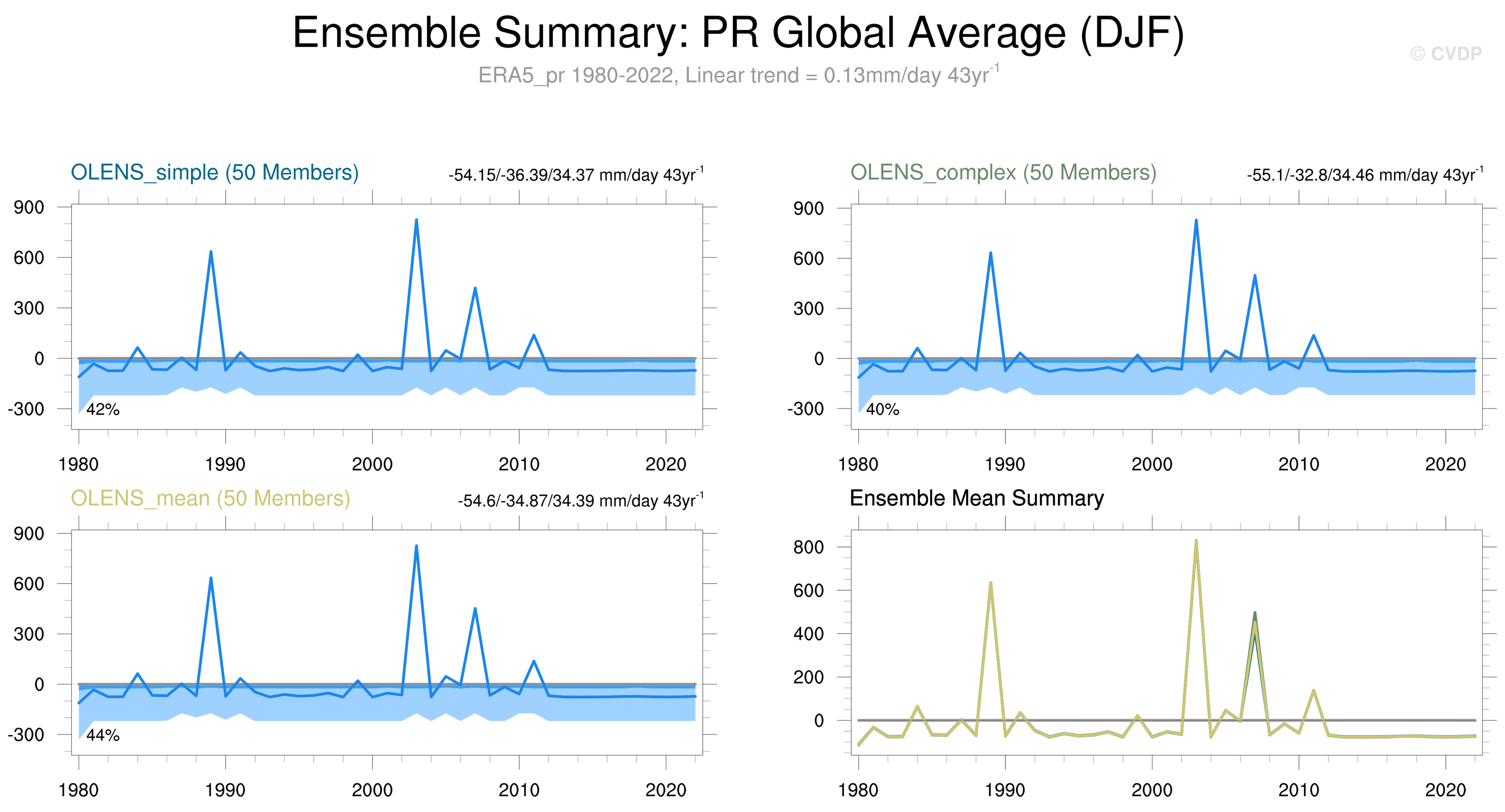Image resolution: width=1505 pixels, height=812 pixels.
Task: Click the 40% label in OLENS_complex panel
Action: click(882, 410)
